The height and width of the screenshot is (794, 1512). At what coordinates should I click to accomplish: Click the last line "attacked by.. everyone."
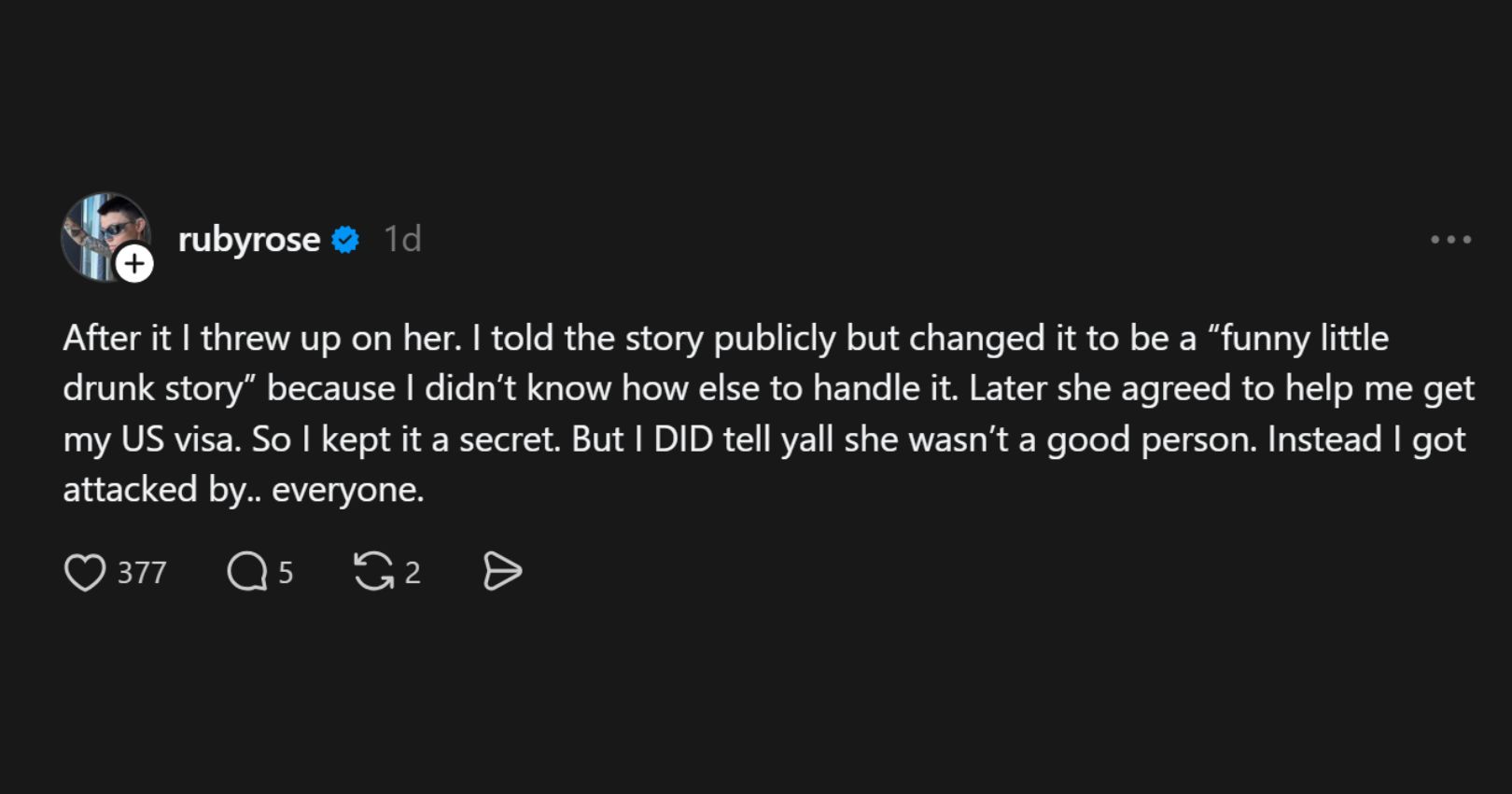244,490
